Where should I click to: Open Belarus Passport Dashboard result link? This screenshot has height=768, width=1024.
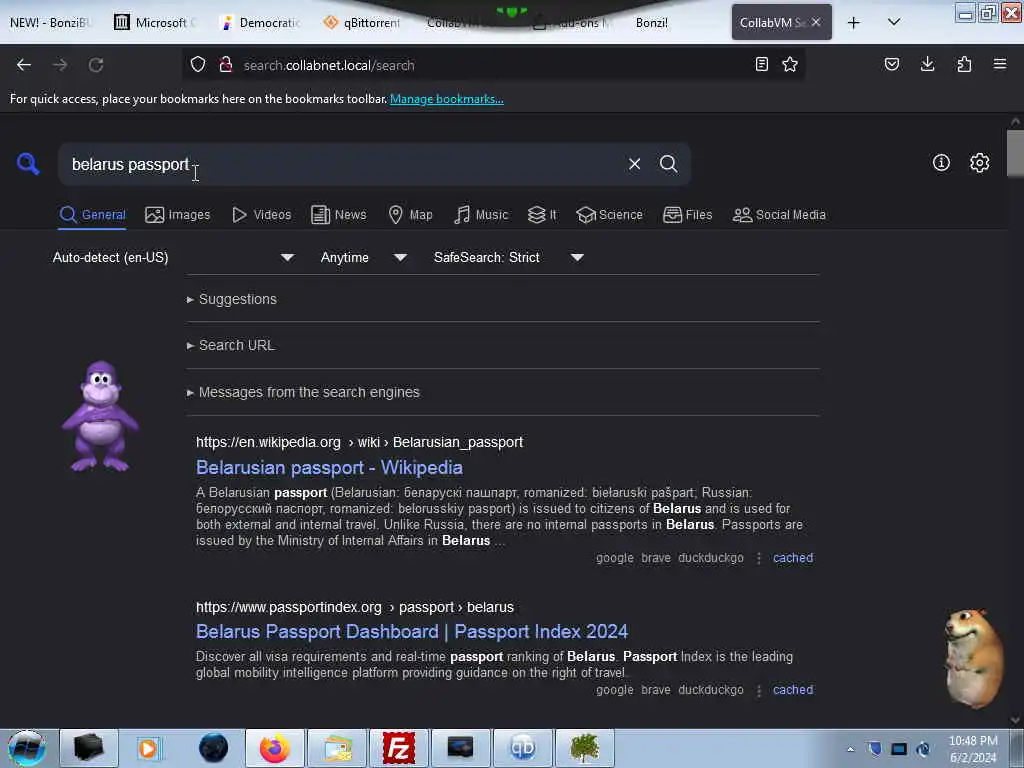point(412,632)
